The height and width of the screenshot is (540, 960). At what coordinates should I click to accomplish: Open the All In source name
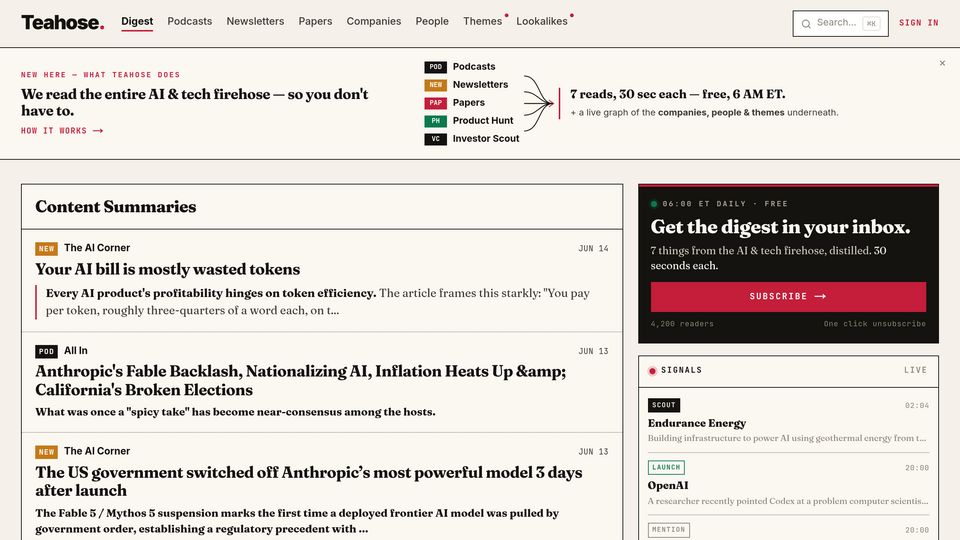pyautogui.click(x=76, y=351)
